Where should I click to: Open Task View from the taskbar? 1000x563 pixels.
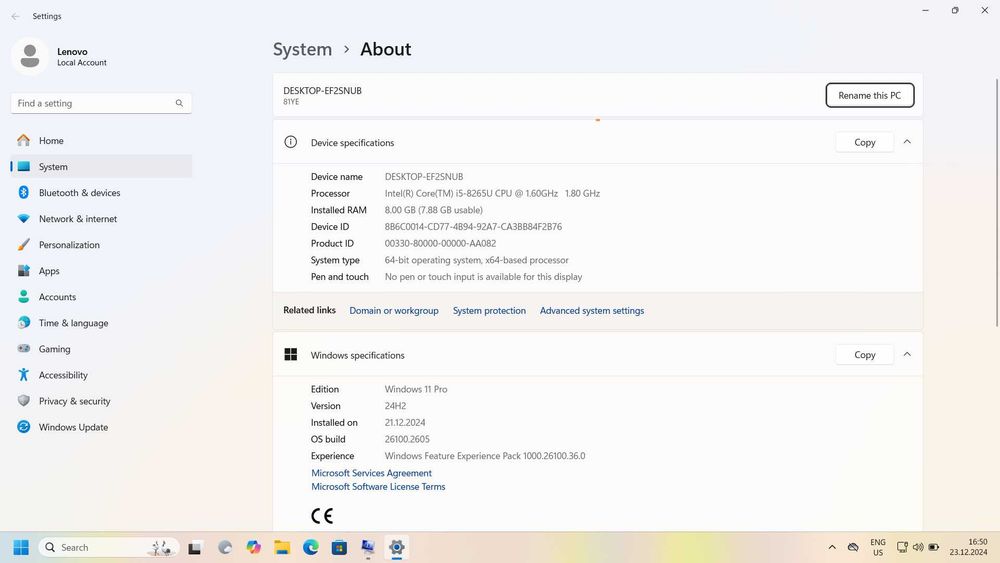coord(195,547)
